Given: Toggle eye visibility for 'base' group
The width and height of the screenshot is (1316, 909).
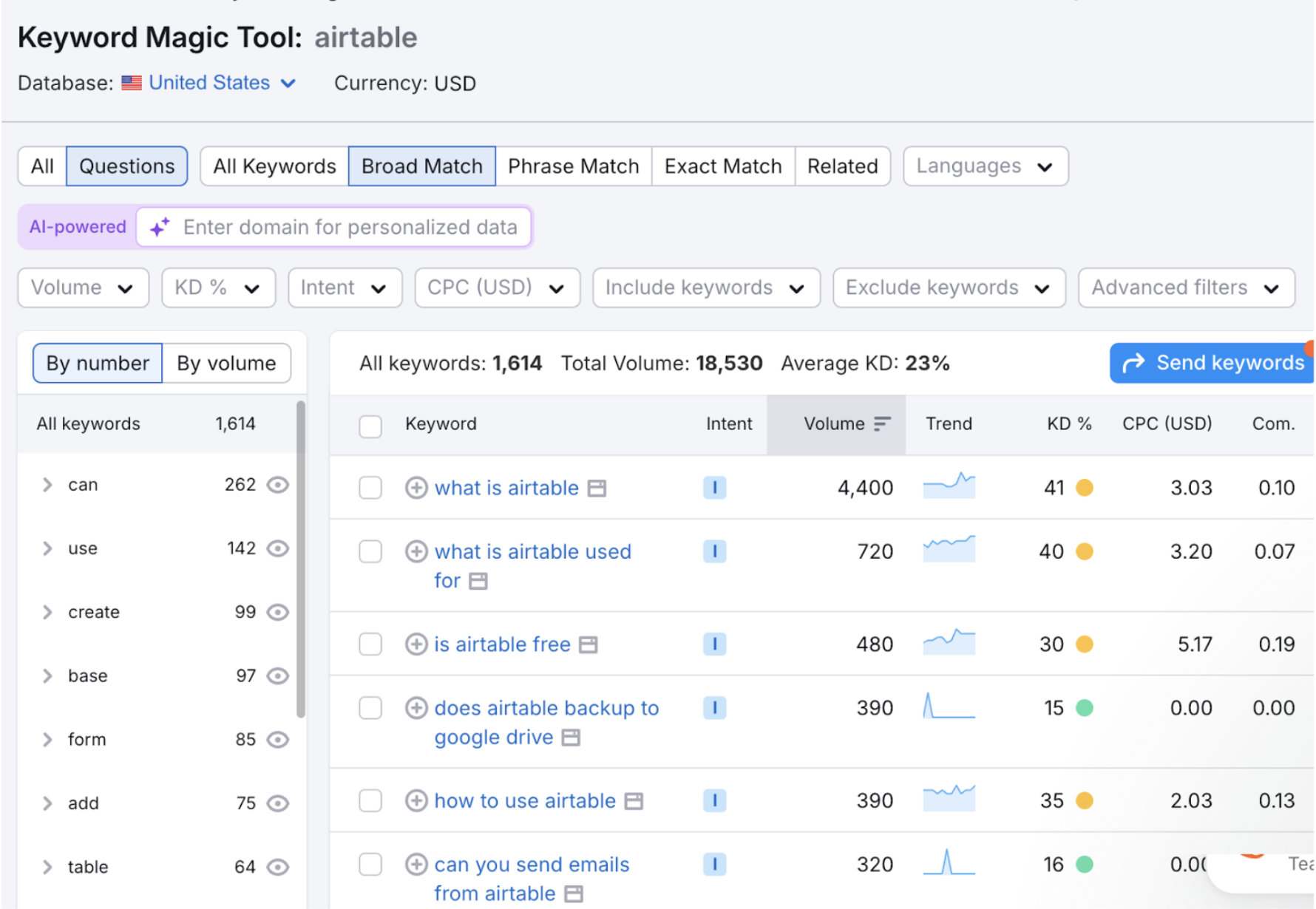Looking at the screenshot, I should coord(278,675).
